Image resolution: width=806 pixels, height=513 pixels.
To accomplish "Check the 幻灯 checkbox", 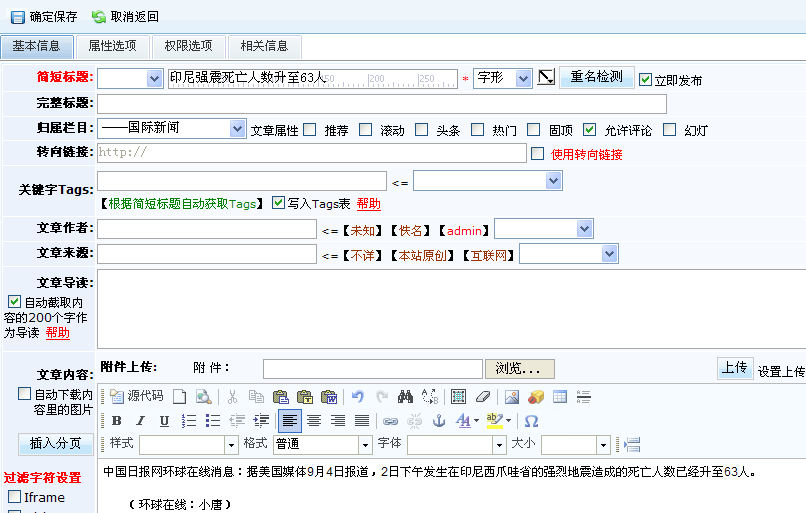I will click(669, 130).
